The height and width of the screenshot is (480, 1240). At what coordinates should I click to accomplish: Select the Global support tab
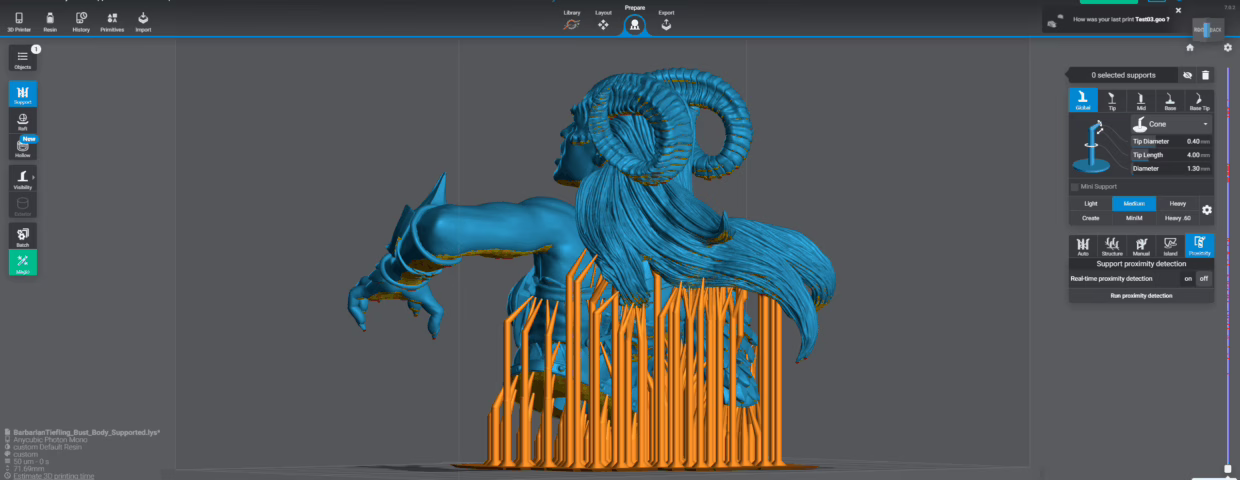(x=1083, y=100)
